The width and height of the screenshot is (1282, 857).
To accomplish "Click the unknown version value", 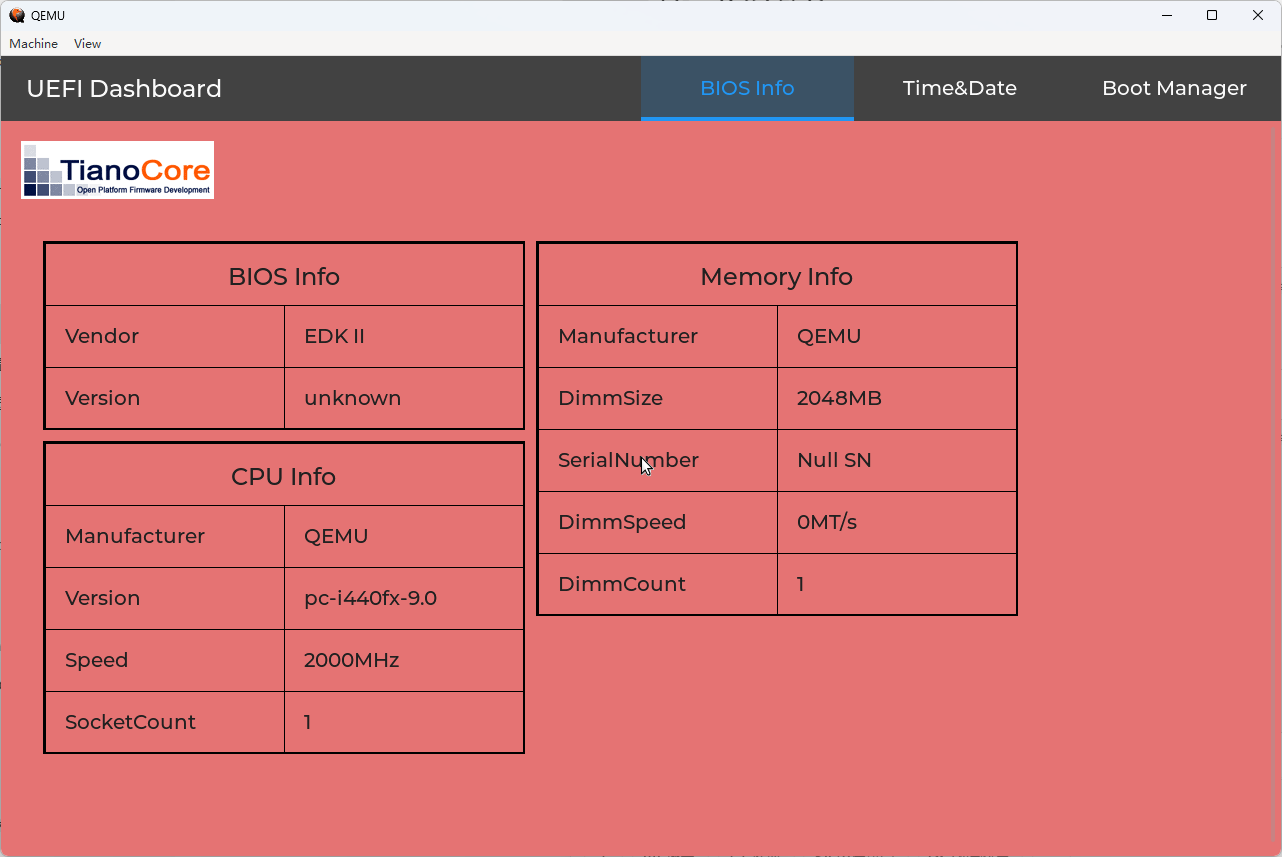I will [x=353, y=398].
